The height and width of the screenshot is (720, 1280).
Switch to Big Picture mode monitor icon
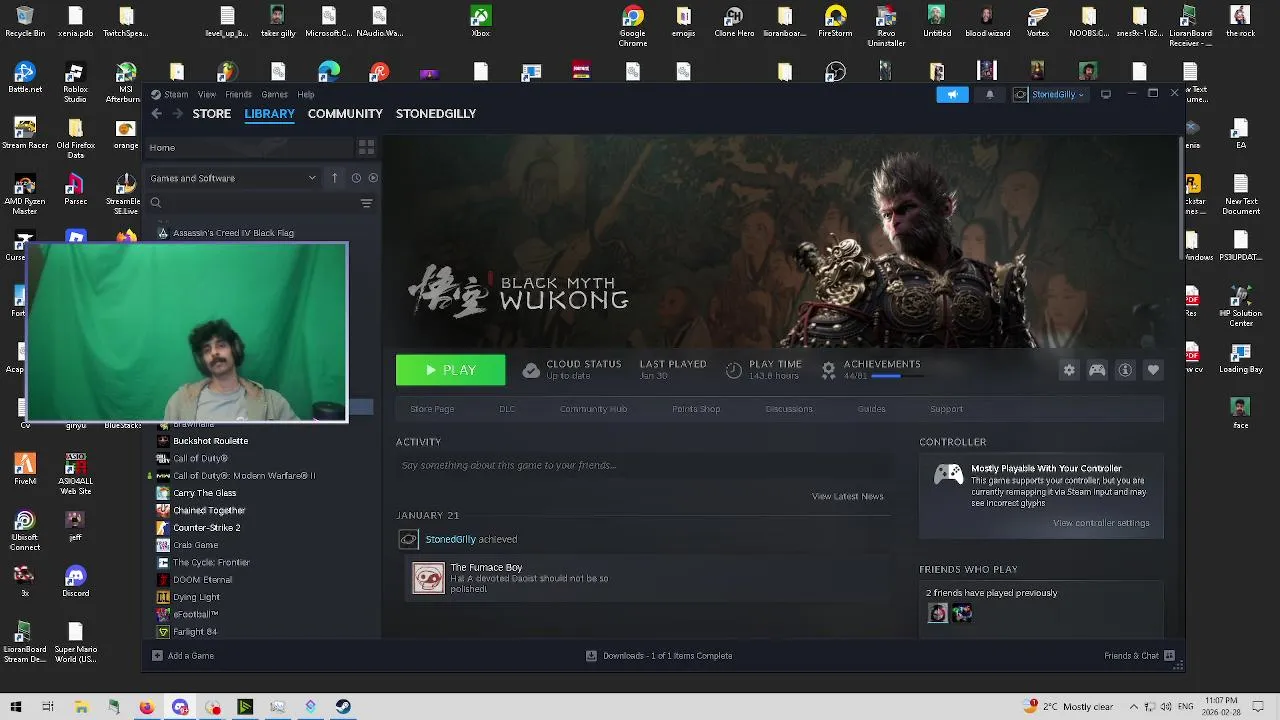coord(1106,94)
